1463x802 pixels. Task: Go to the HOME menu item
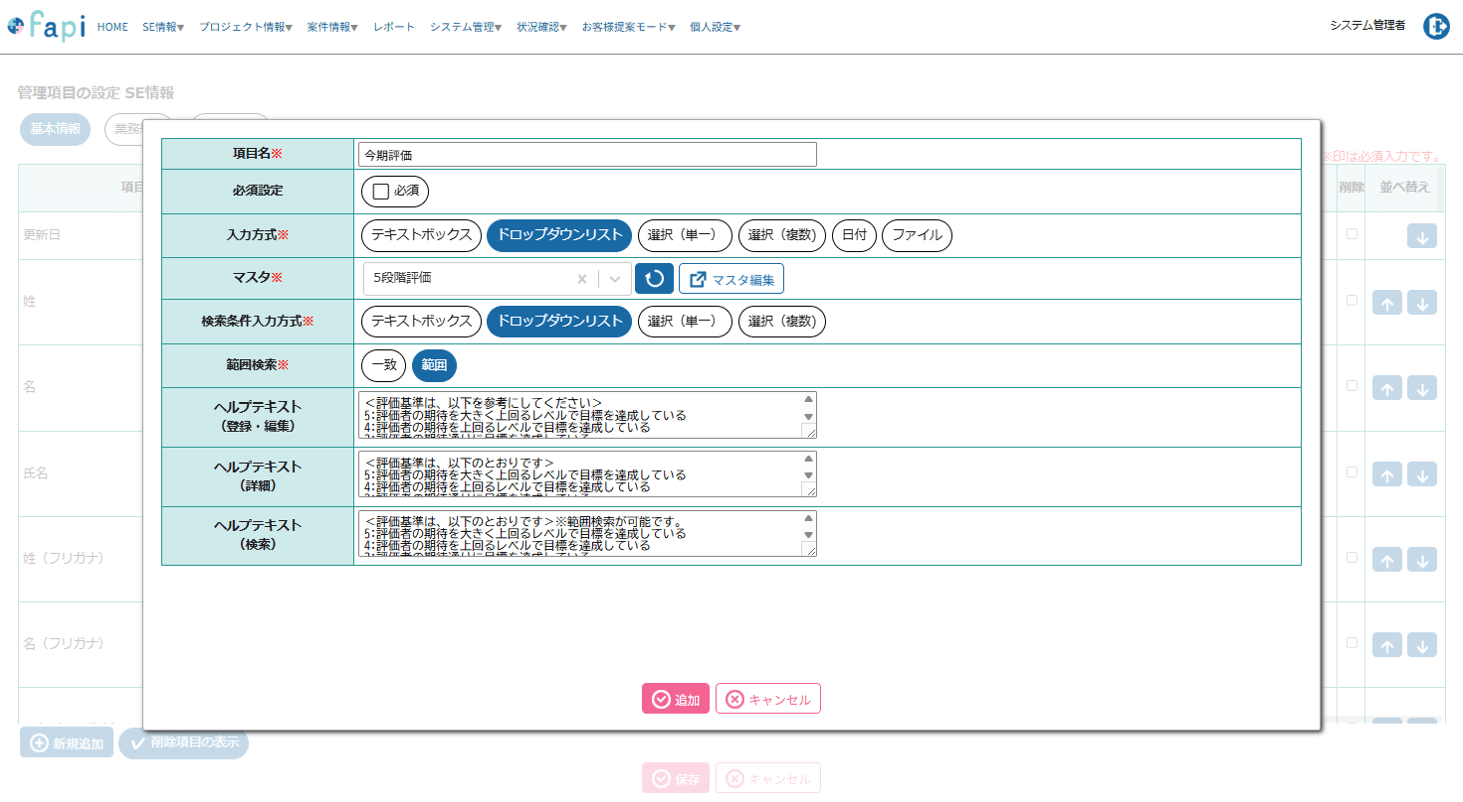point(112,27)
